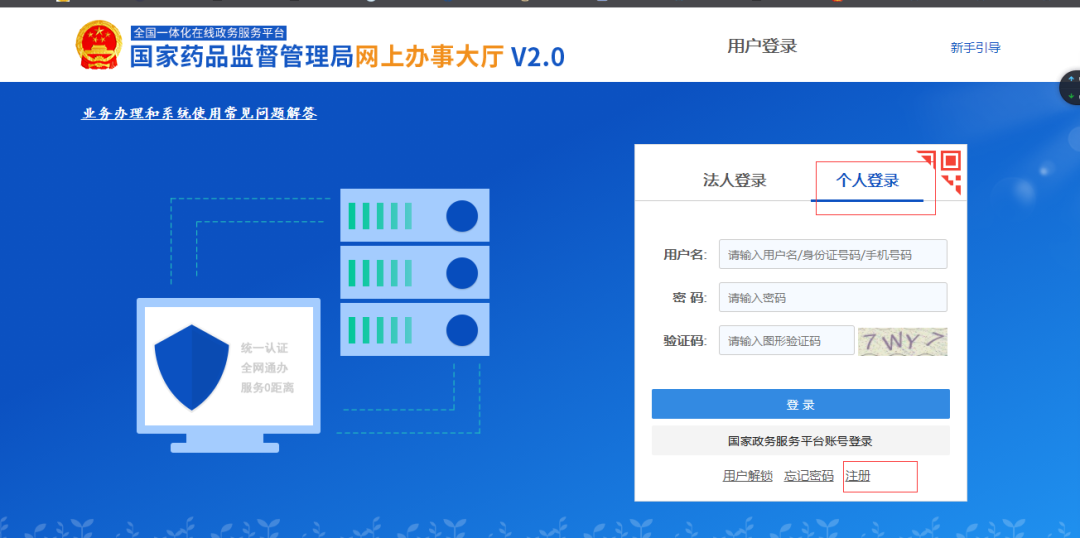This screenshot has height=538, width=1080.
Task: Select the 个人登录 tab
Action: 867,180
